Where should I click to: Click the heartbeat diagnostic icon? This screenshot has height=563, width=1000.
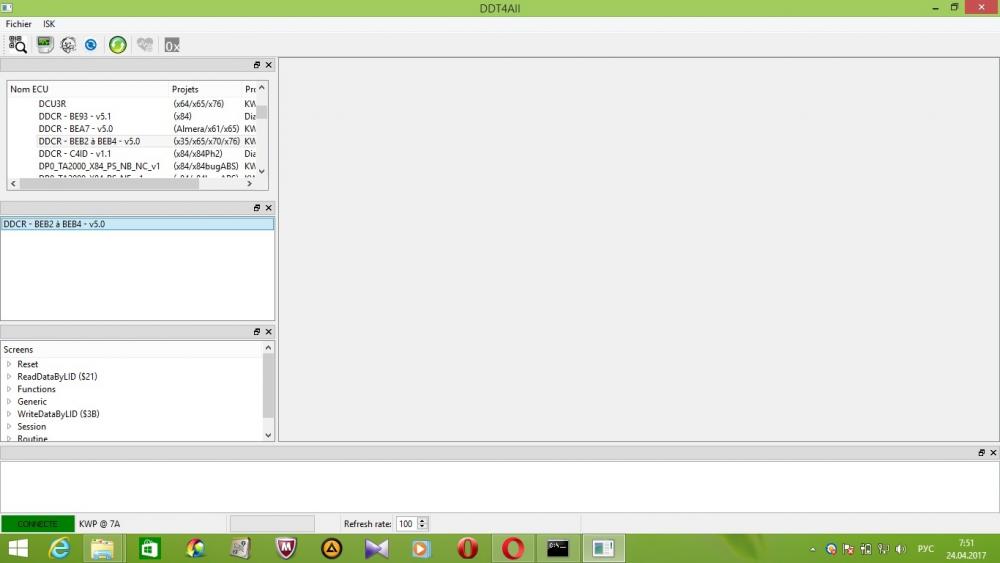pyautogui.click(x=145, y=45)
